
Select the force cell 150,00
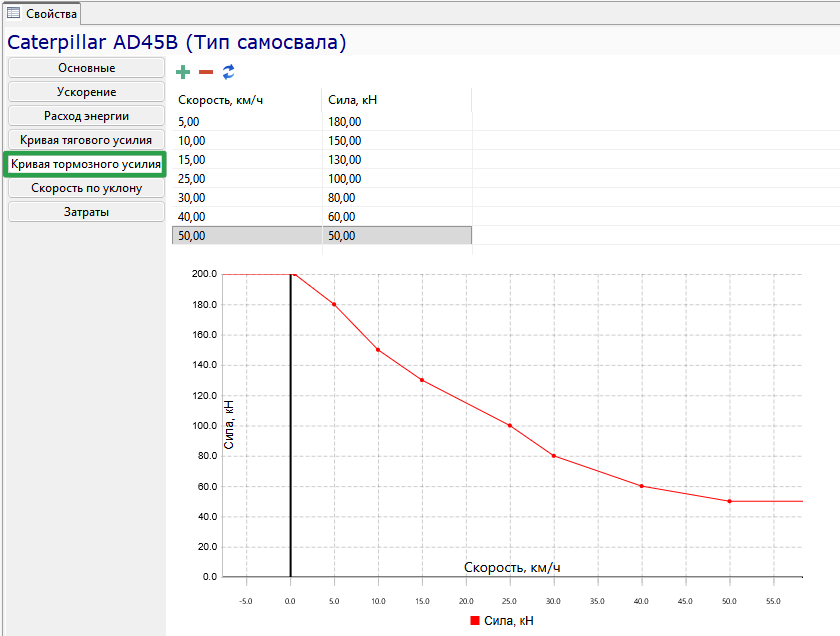point(397,141)
